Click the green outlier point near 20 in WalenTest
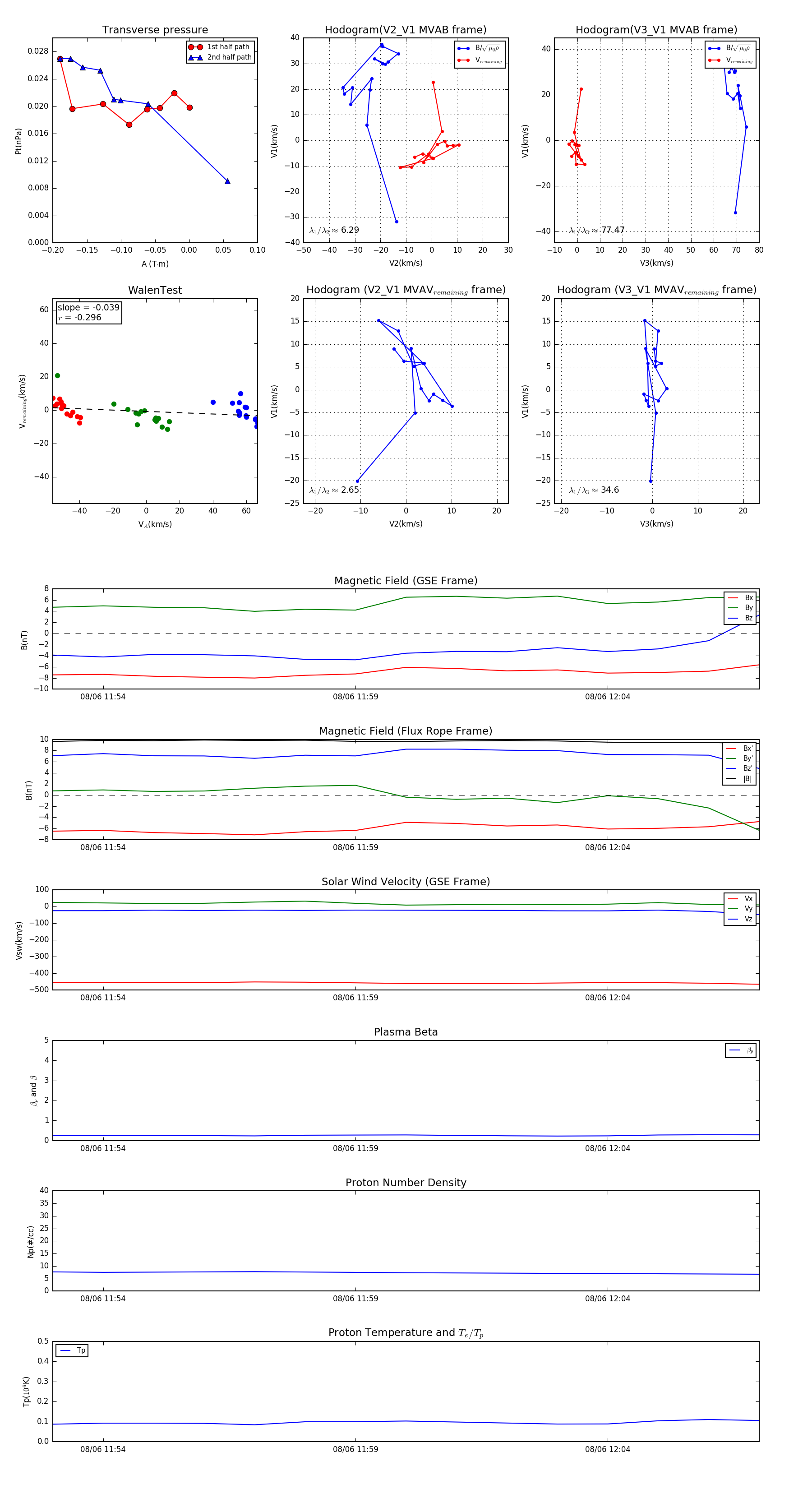 coord(57,376)
